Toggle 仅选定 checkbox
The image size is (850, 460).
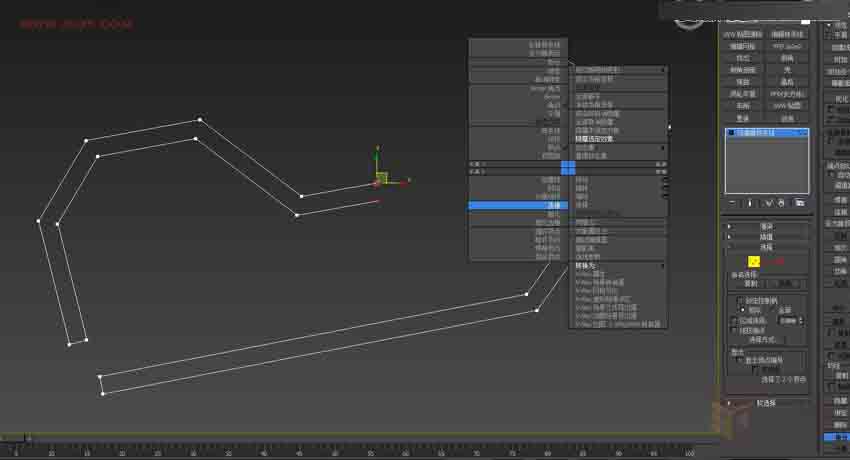[x=755, y=370]
